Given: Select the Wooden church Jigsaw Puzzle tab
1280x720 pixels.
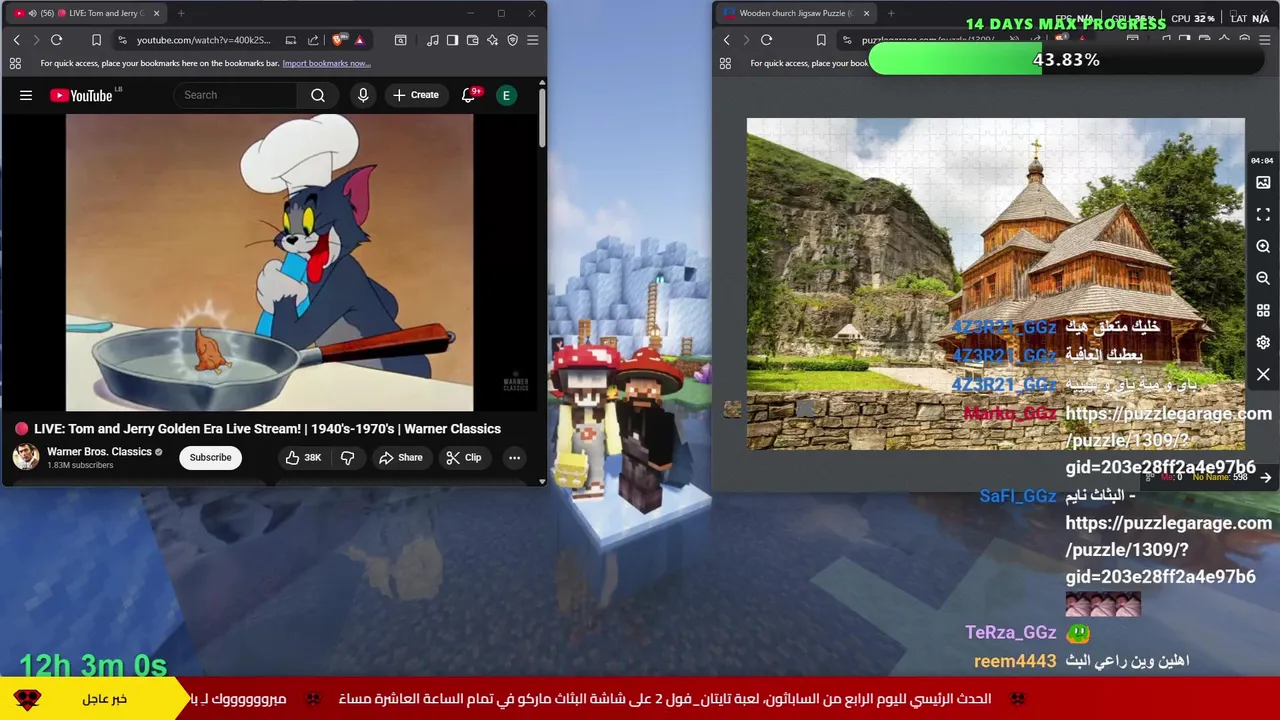Looking at the screenshot, I should coord(795,13).
